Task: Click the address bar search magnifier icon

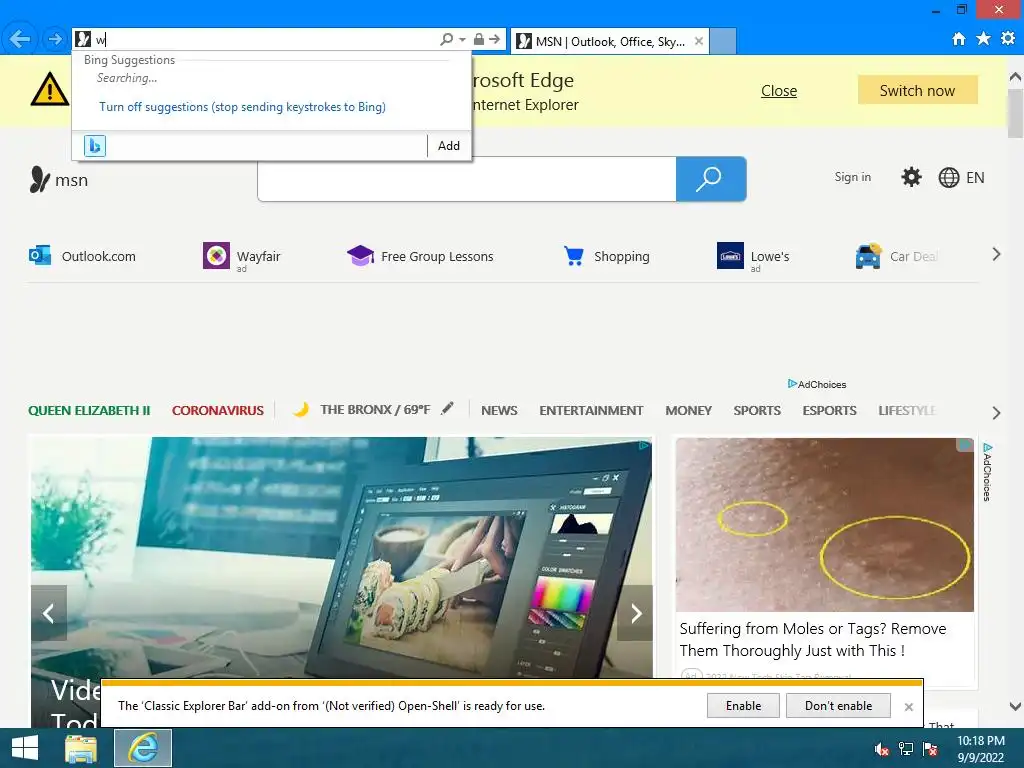Action: click(x=447, y=39)
